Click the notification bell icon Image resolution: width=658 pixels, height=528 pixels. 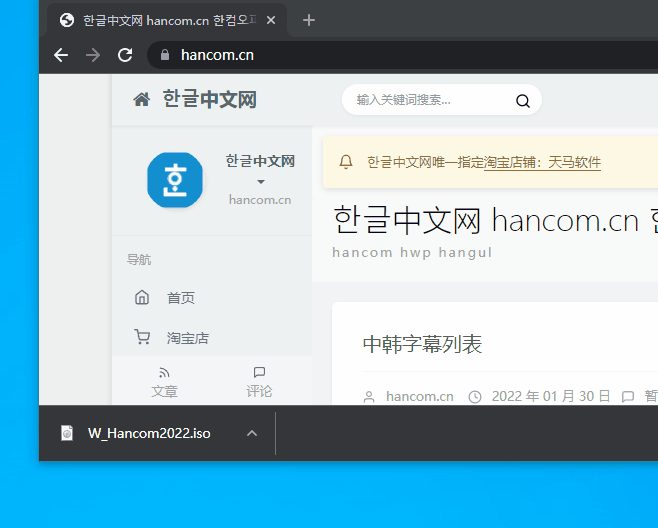point(346,162)
